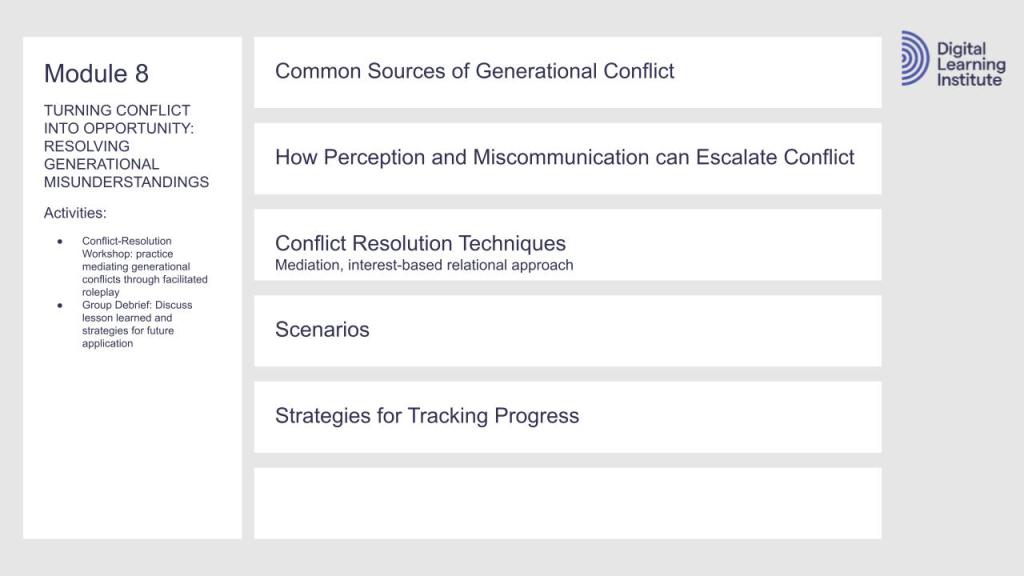This screenshot has width=1024, height=576.
Task: Open Common Sources of Generational Conflict
Action: pyautogui.click(x=474, y=71)
